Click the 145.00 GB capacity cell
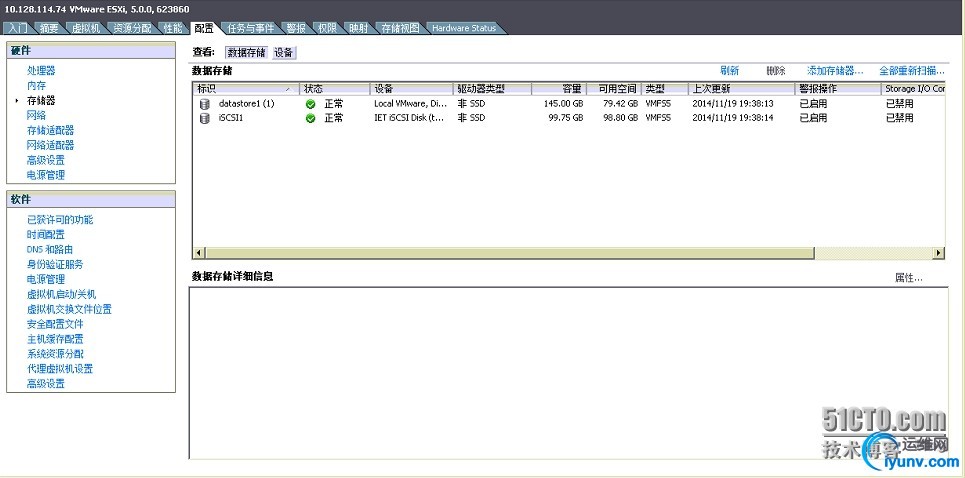 click(563, 104)
